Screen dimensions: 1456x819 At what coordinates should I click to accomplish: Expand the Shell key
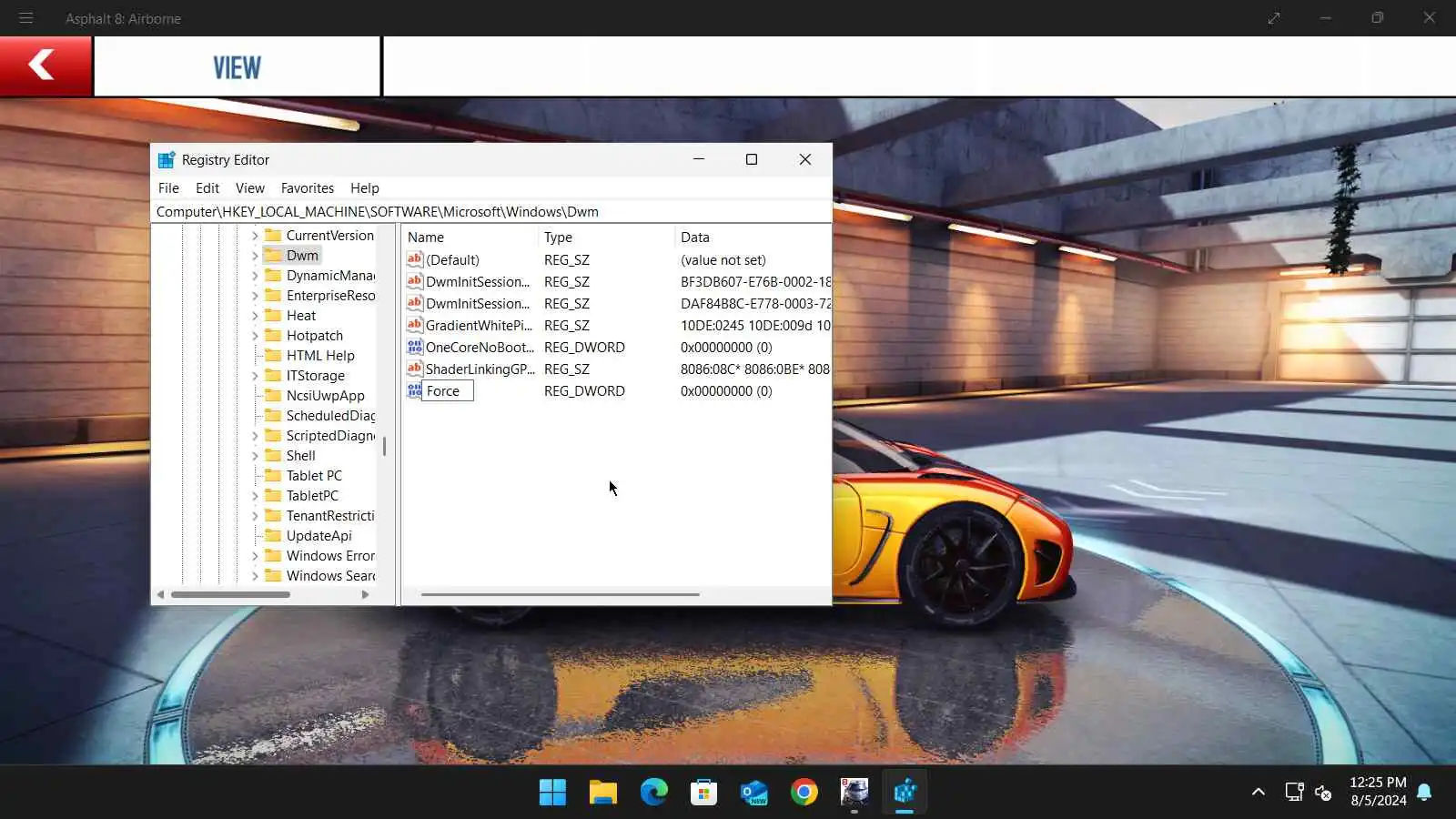pos(255,456)
